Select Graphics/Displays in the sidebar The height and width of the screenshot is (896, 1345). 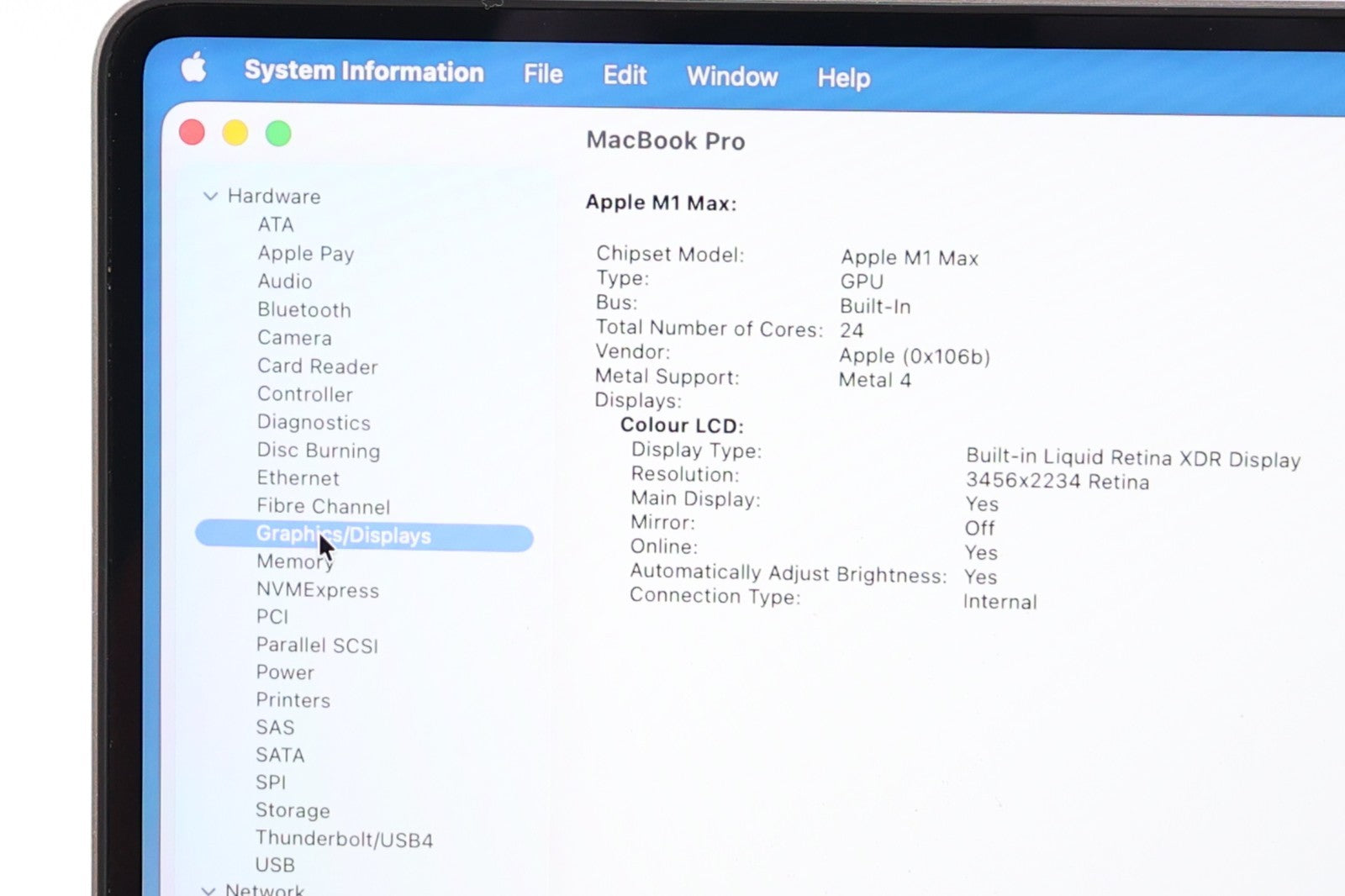click(x=343, y=535)
